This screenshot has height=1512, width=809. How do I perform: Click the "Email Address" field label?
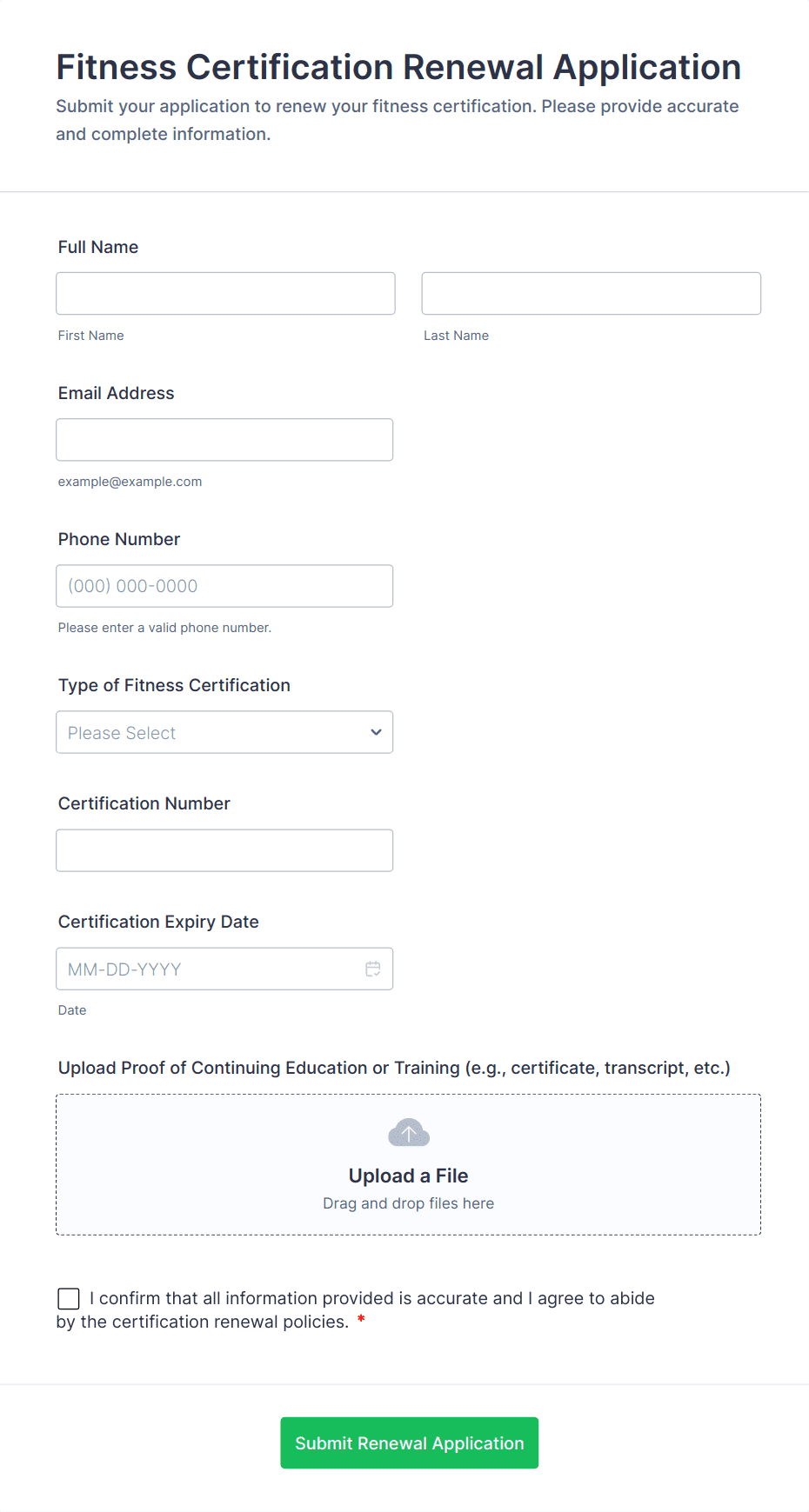(x=116, y=393)
